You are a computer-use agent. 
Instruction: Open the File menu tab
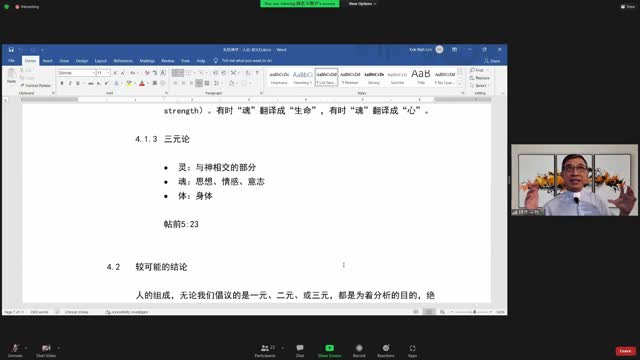click(11, 61)
